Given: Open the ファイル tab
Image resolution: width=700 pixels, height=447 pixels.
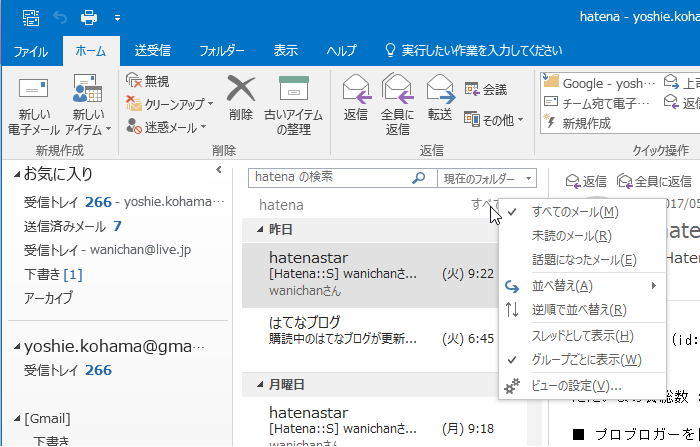Looking at the screenshot, I should tap(30, 51).
